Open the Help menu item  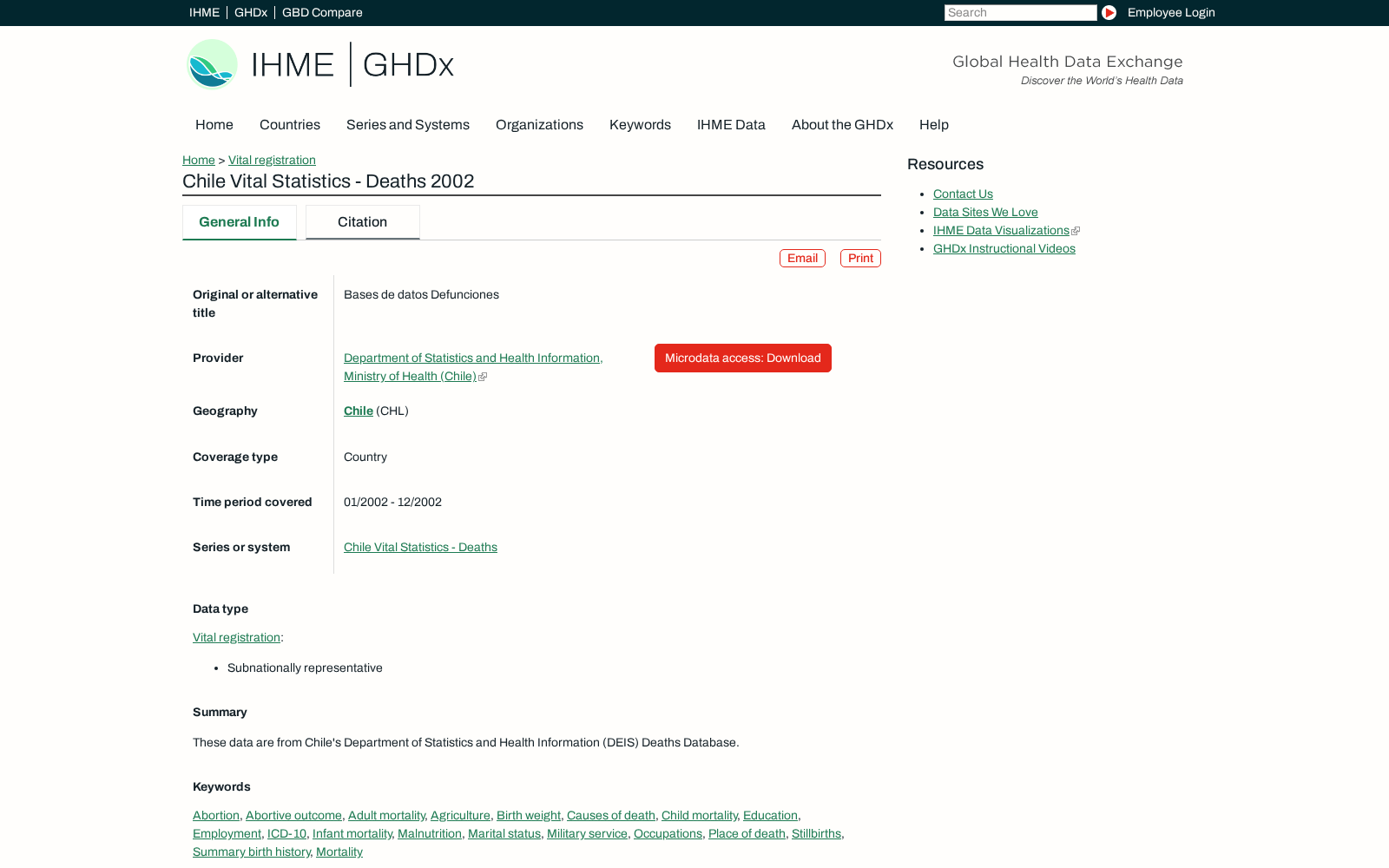pyautogui.click(x=934, y=125)
